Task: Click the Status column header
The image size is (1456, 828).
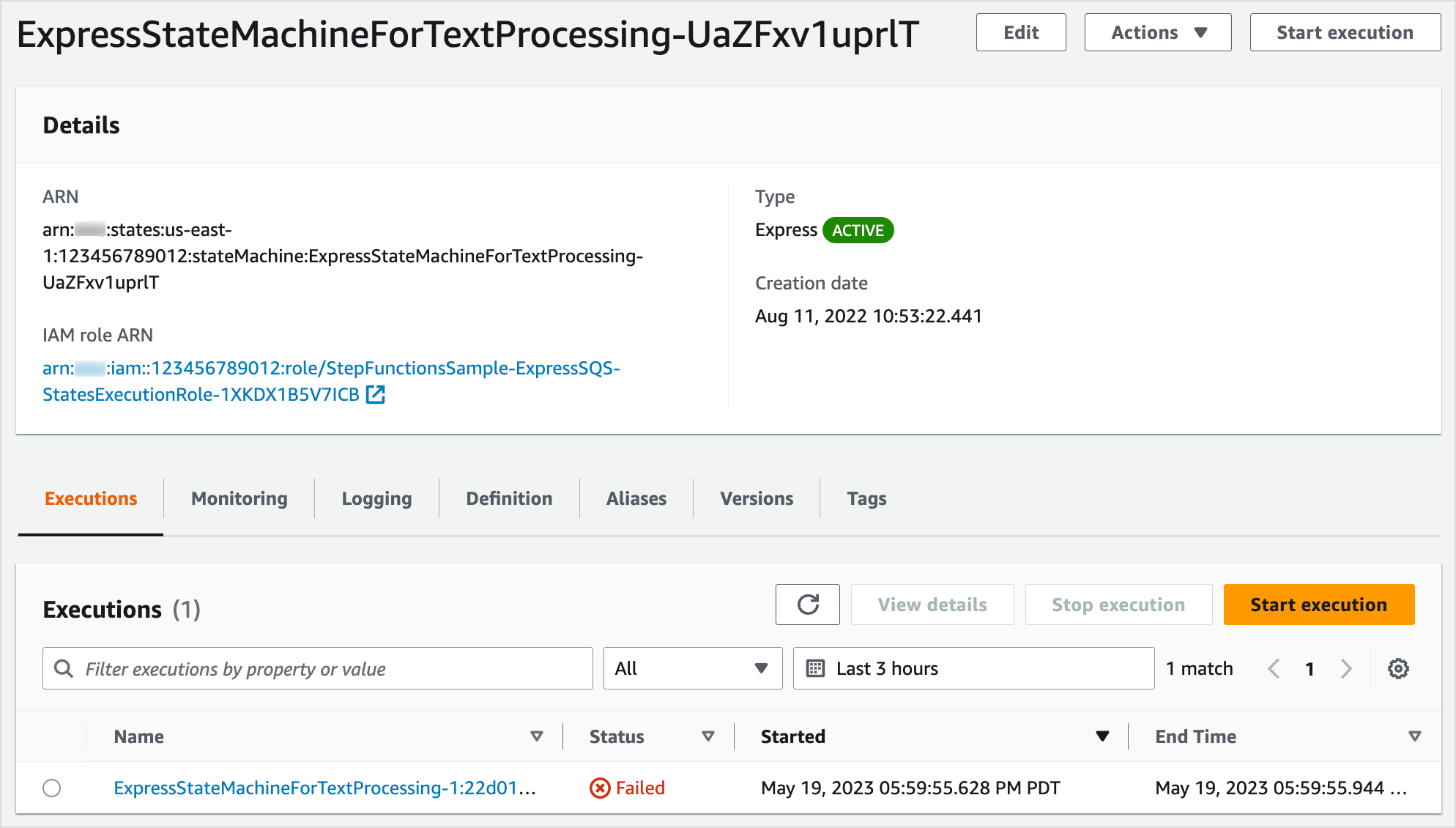Action: pyautogui.click(x=617, y=736)
